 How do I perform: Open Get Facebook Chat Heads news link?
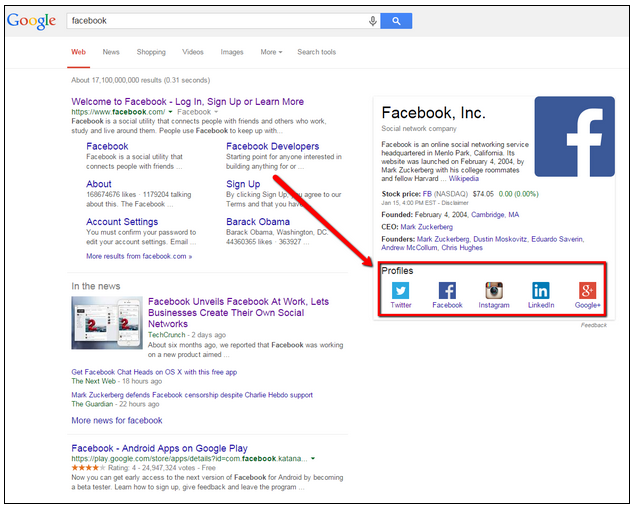pyautogui.click(x=154, y=372)
